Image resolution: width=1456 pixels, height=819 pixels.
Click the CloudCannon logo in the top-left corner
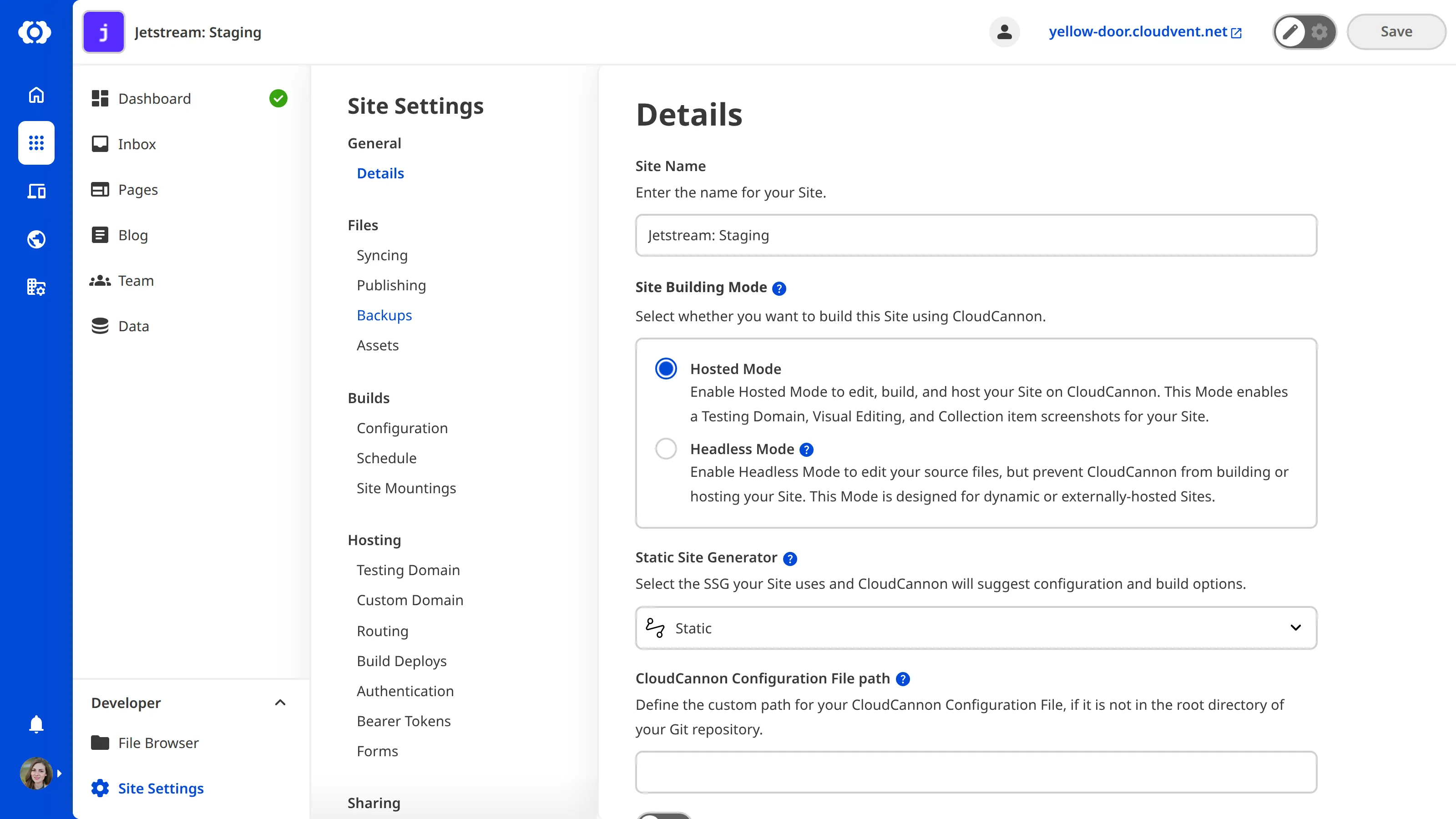[35, 32]
